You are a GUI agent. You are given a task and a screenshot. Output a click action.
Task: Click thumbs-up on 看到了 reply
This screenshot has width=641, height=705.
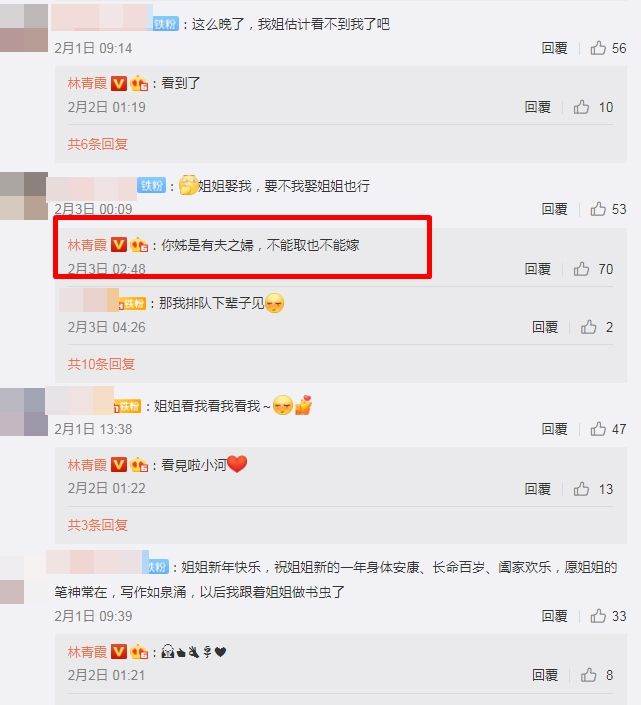(x=581, y=107)
